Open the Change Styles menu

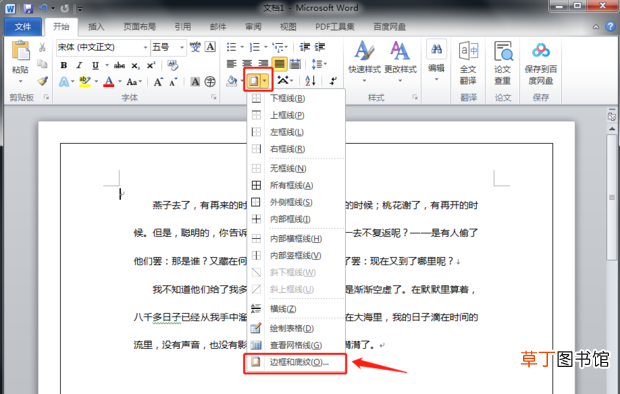[400, 62]
